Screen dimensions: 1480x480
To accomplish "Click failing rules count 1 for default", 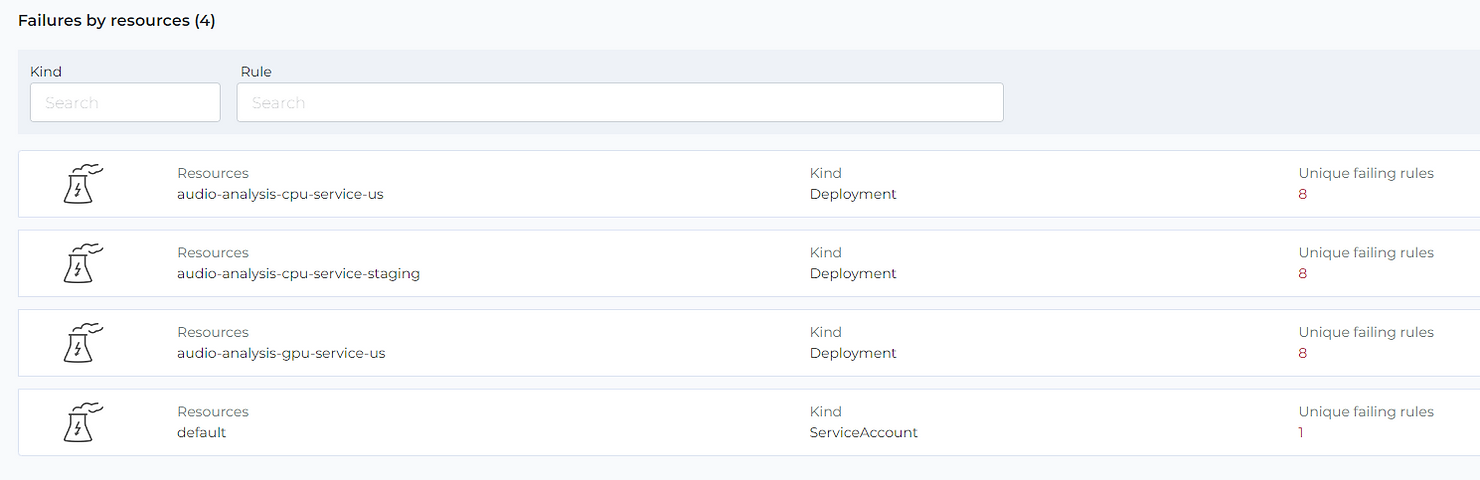I will (1301, 433).
